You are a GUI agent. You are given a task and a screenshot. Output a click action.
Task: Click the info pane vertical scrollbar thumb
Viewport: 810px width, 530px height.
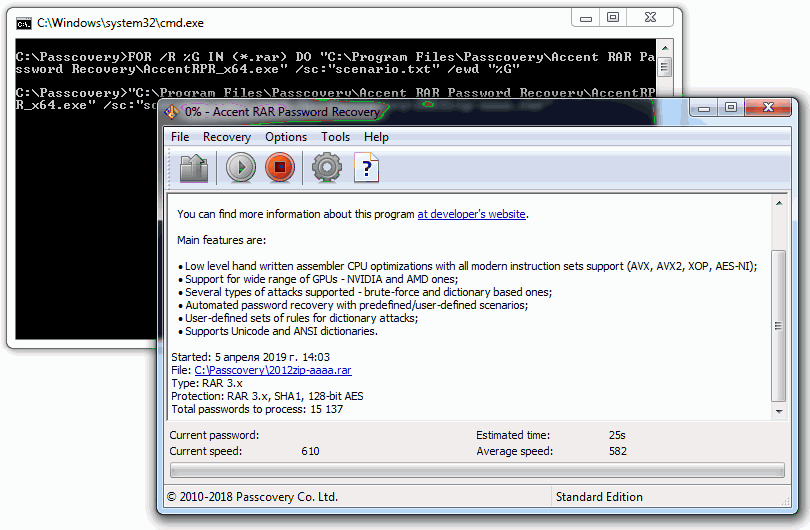tap(778, 325)
